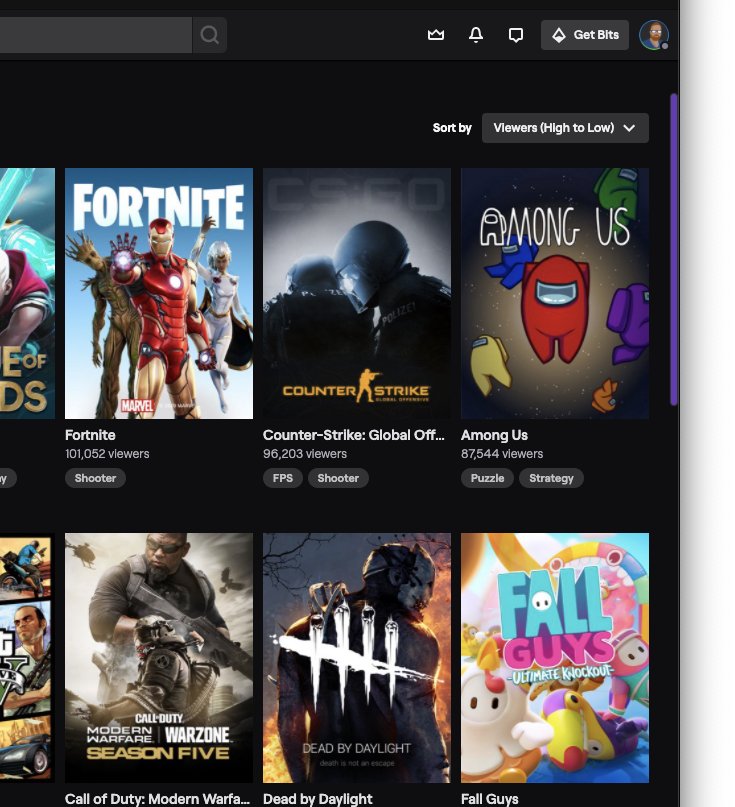This screenshot has height=807, width=735.
Task: Open the League of Legends cover art
Action: coord(27,293)
